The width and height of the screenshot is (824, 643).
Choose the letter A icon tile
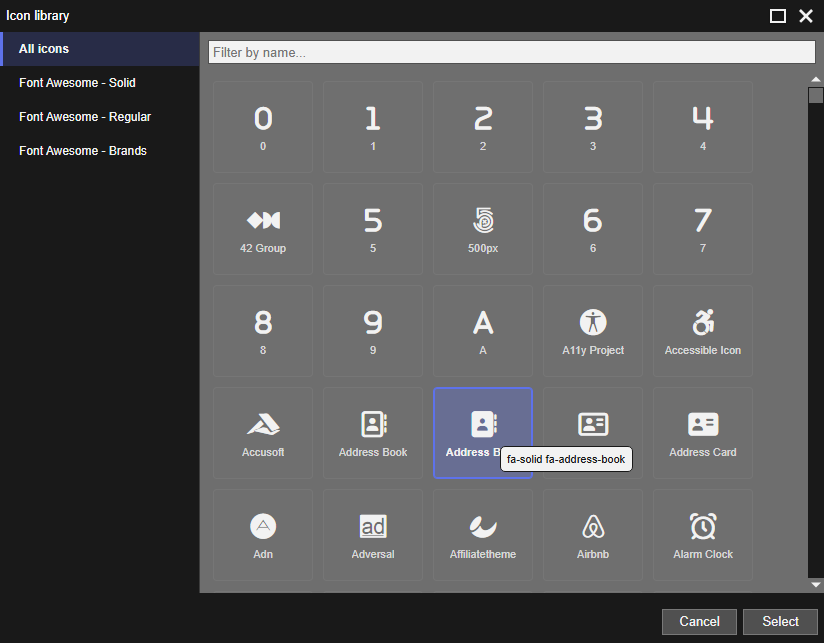(x=483, y=330)
